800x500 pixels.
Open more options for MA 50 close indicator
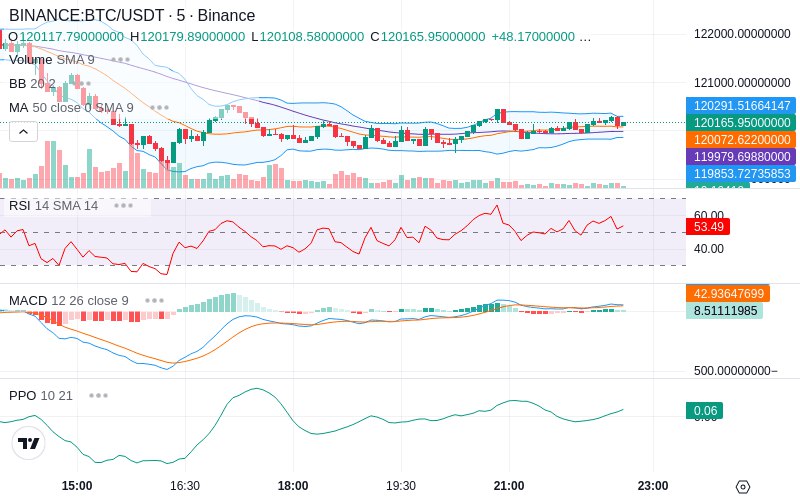(159, 108)
